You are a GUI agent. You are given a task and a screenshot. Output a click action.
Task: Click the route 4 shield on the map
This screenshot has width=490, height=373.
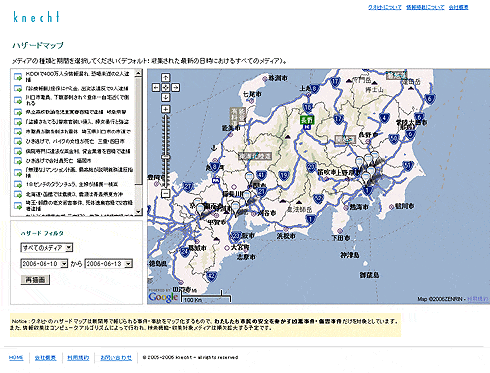(x=385, y=118)
